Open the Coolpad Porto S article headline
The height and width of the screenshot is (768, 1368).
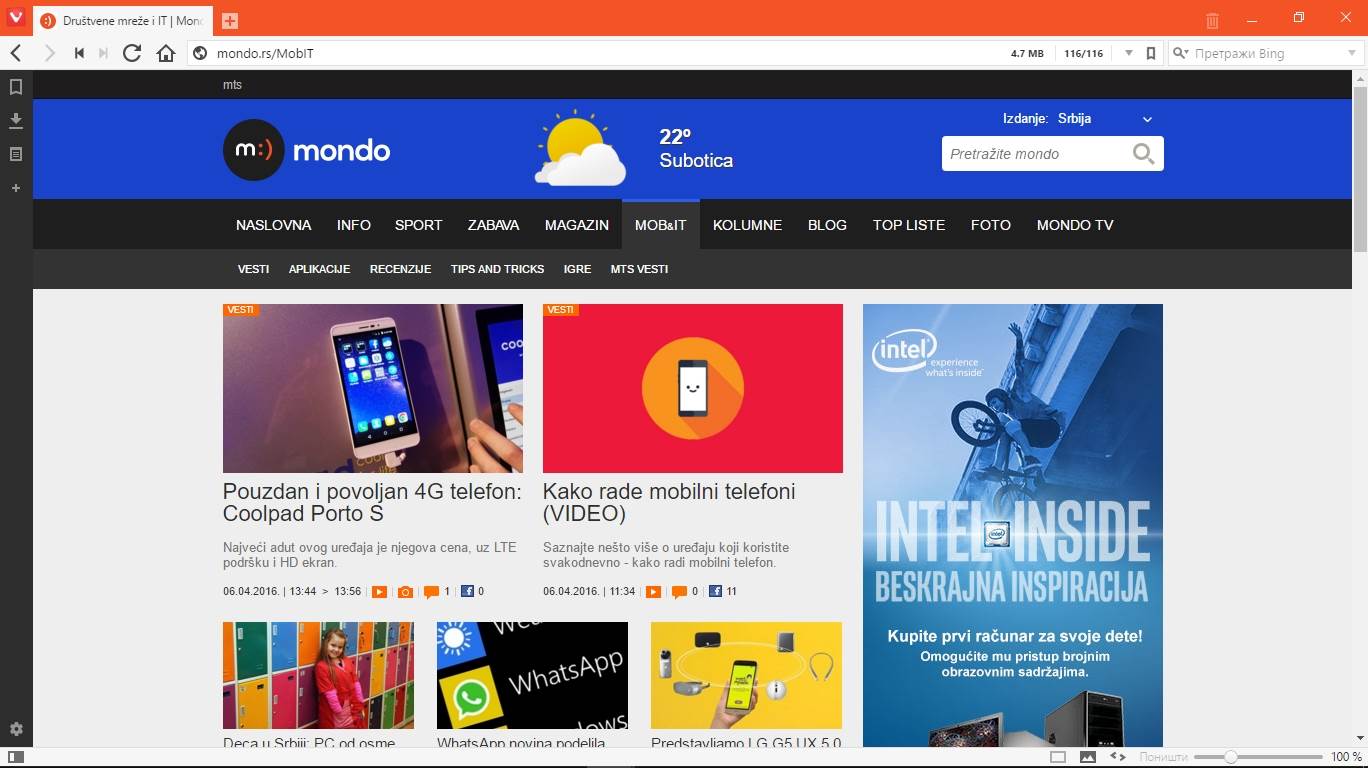(x=372, y=503)
